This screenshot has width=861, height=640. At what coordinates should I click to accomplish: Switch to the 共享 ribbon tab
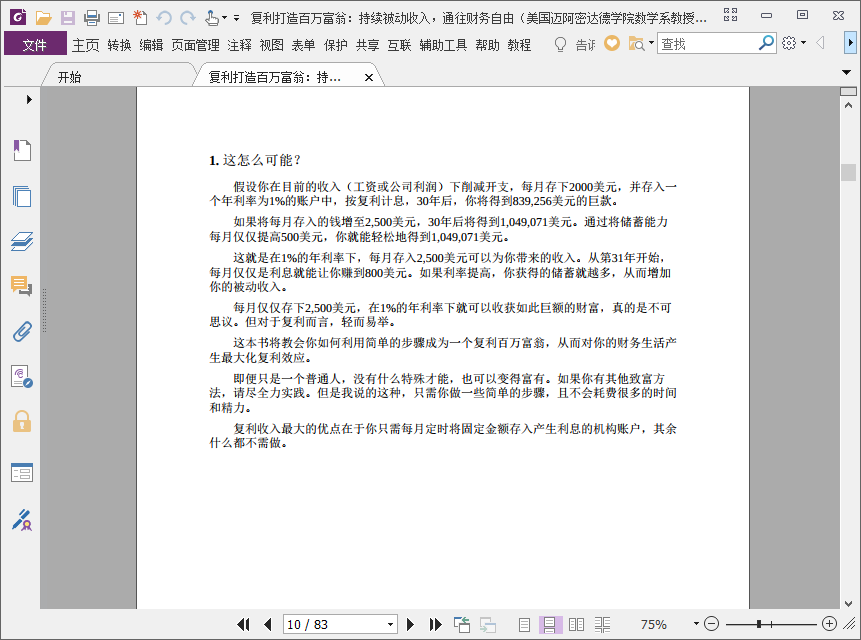coord(367,45)
